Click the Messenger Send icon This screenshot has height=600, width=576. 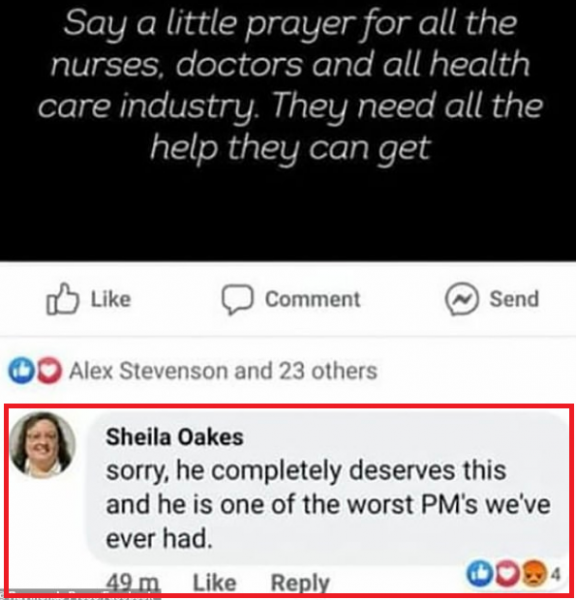[462, 299]
